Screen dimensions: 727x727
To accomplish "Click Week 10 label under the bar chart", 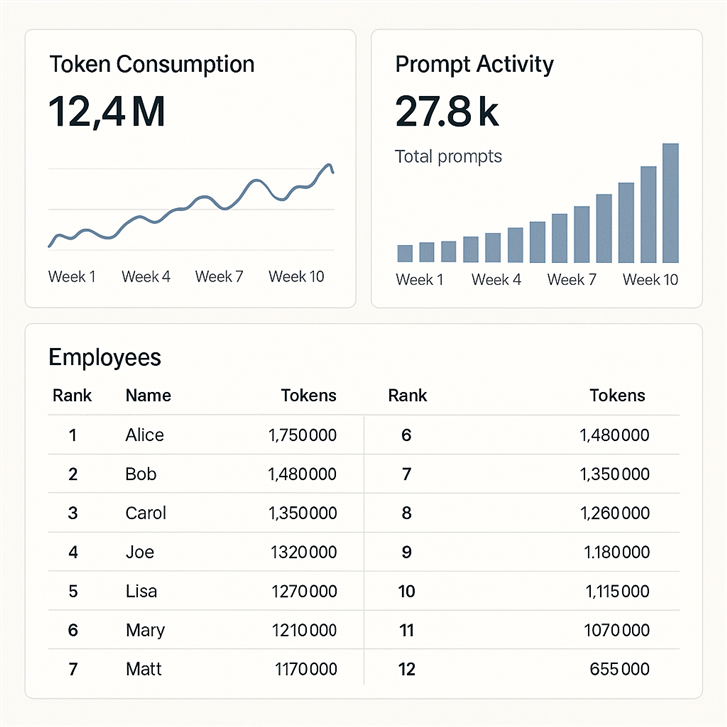I will click(x=650, y=280).
